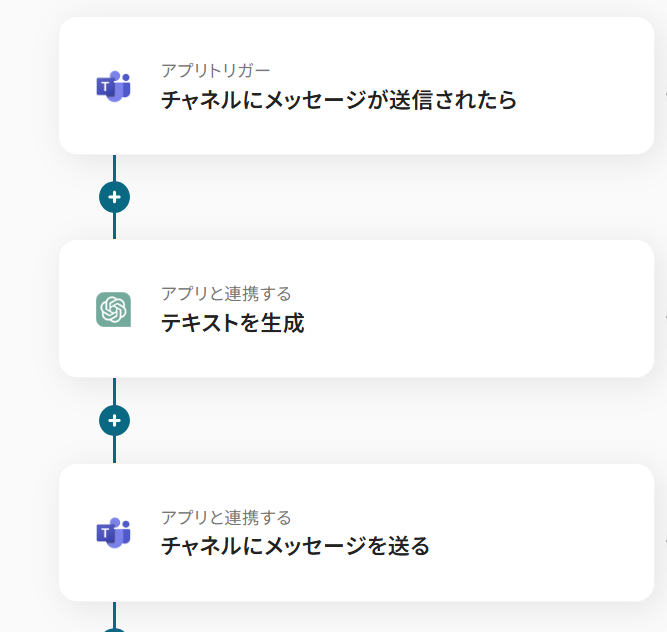Screen dimensions: 667x632
Task: Click the connector line directly beneath the trigger card
Action: (x=114, y=168)
